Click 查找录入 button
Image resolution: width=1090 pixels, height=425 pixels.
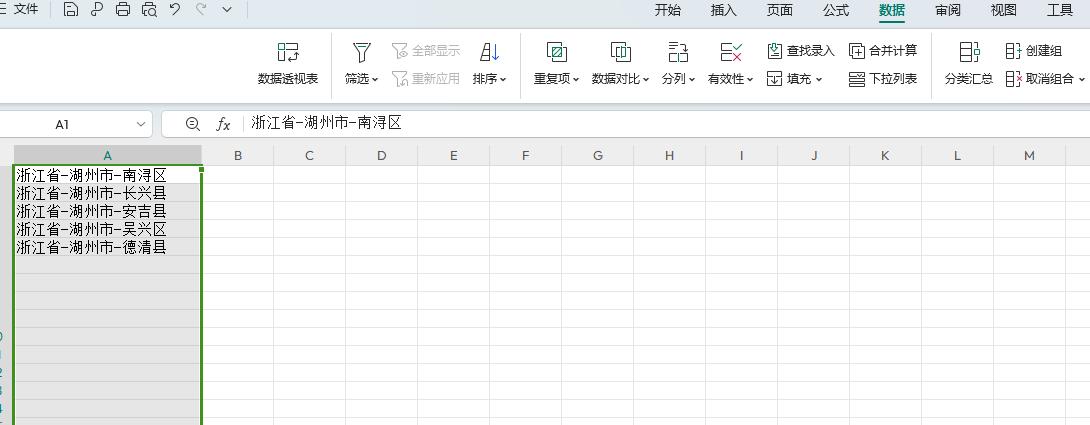click(x=801, y=51)
